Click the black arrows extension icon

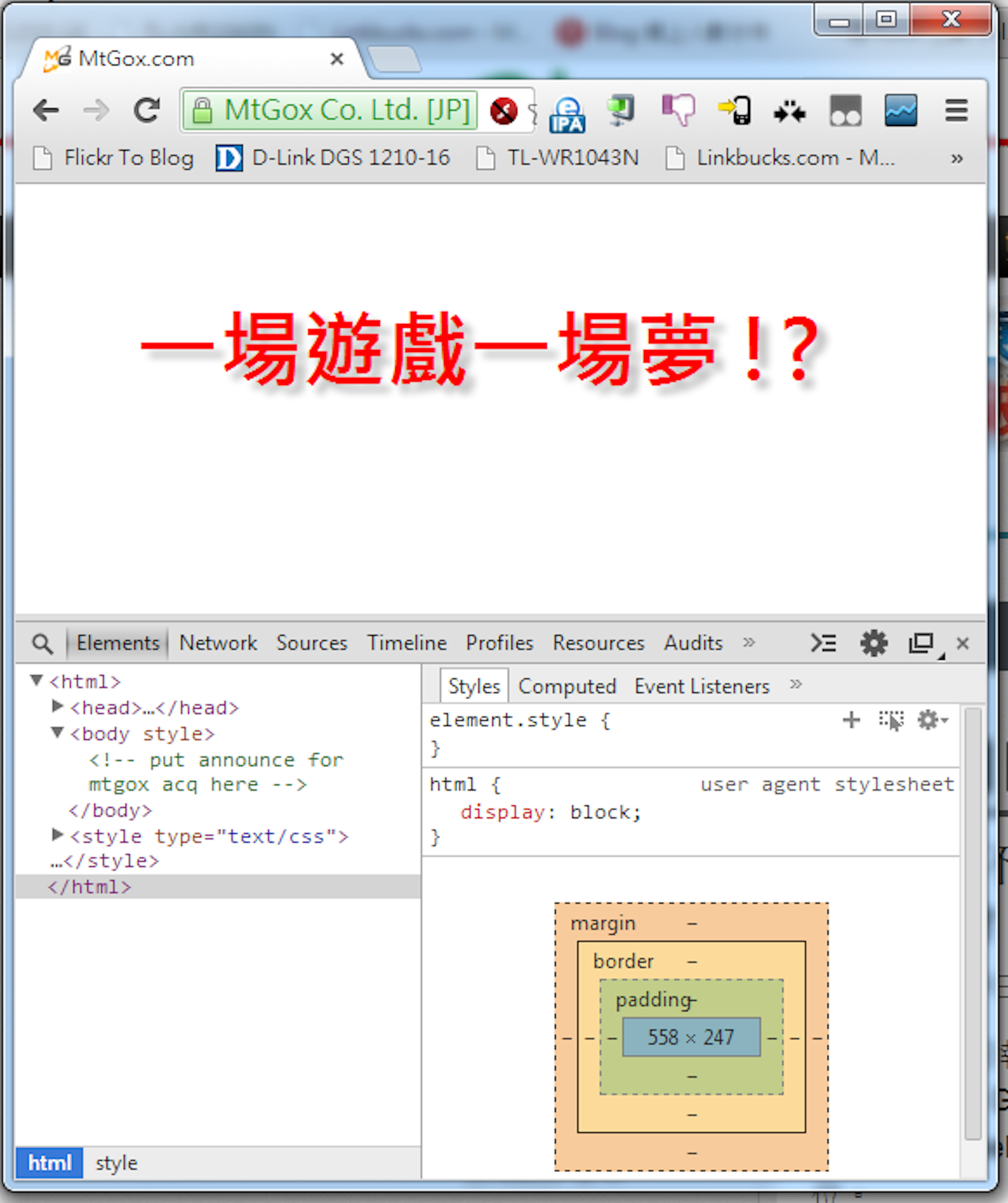(x=789, y=112)
